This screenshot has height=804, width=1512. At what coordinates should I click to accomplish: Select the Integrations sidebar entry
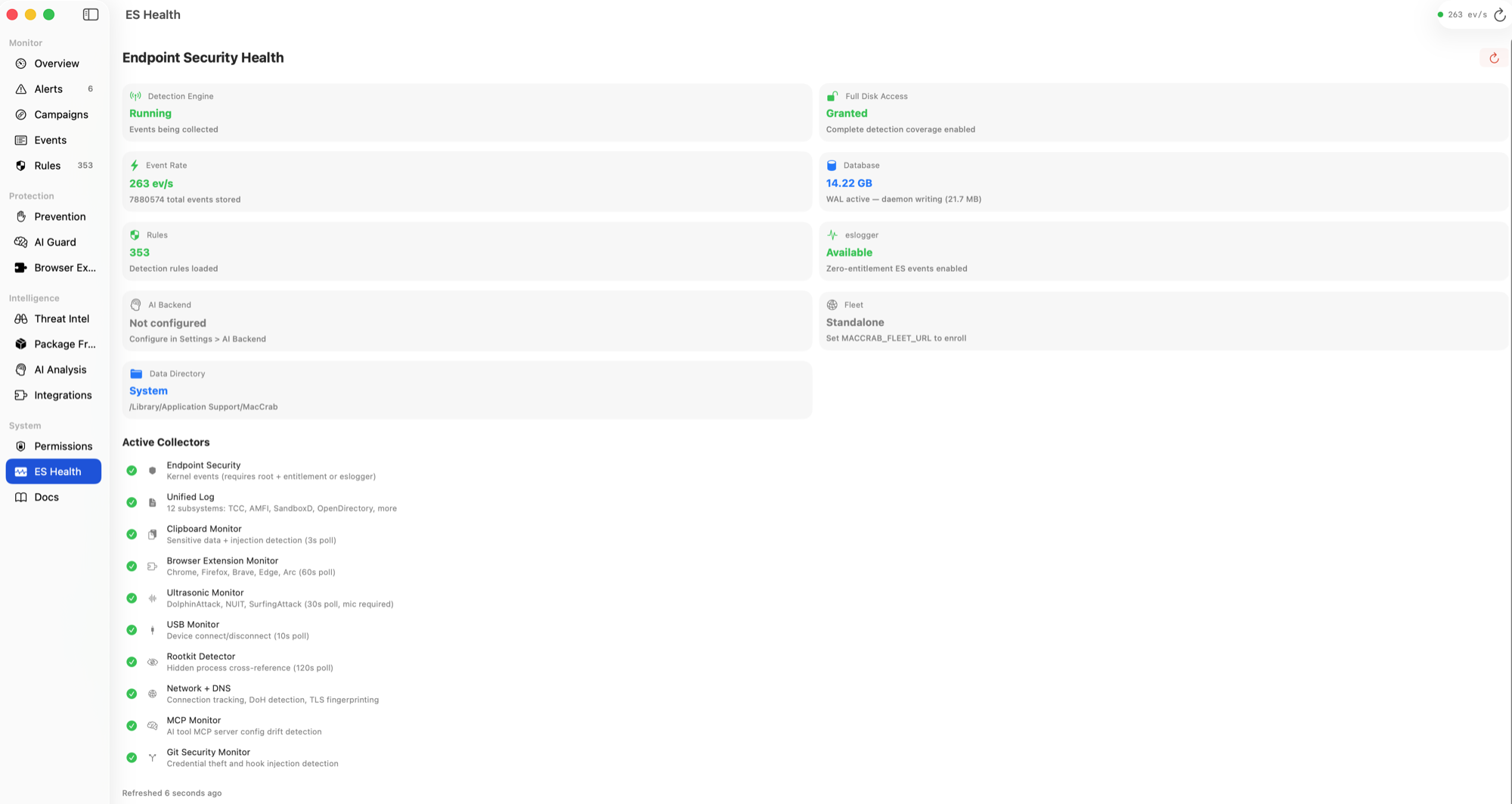(62, 395)
